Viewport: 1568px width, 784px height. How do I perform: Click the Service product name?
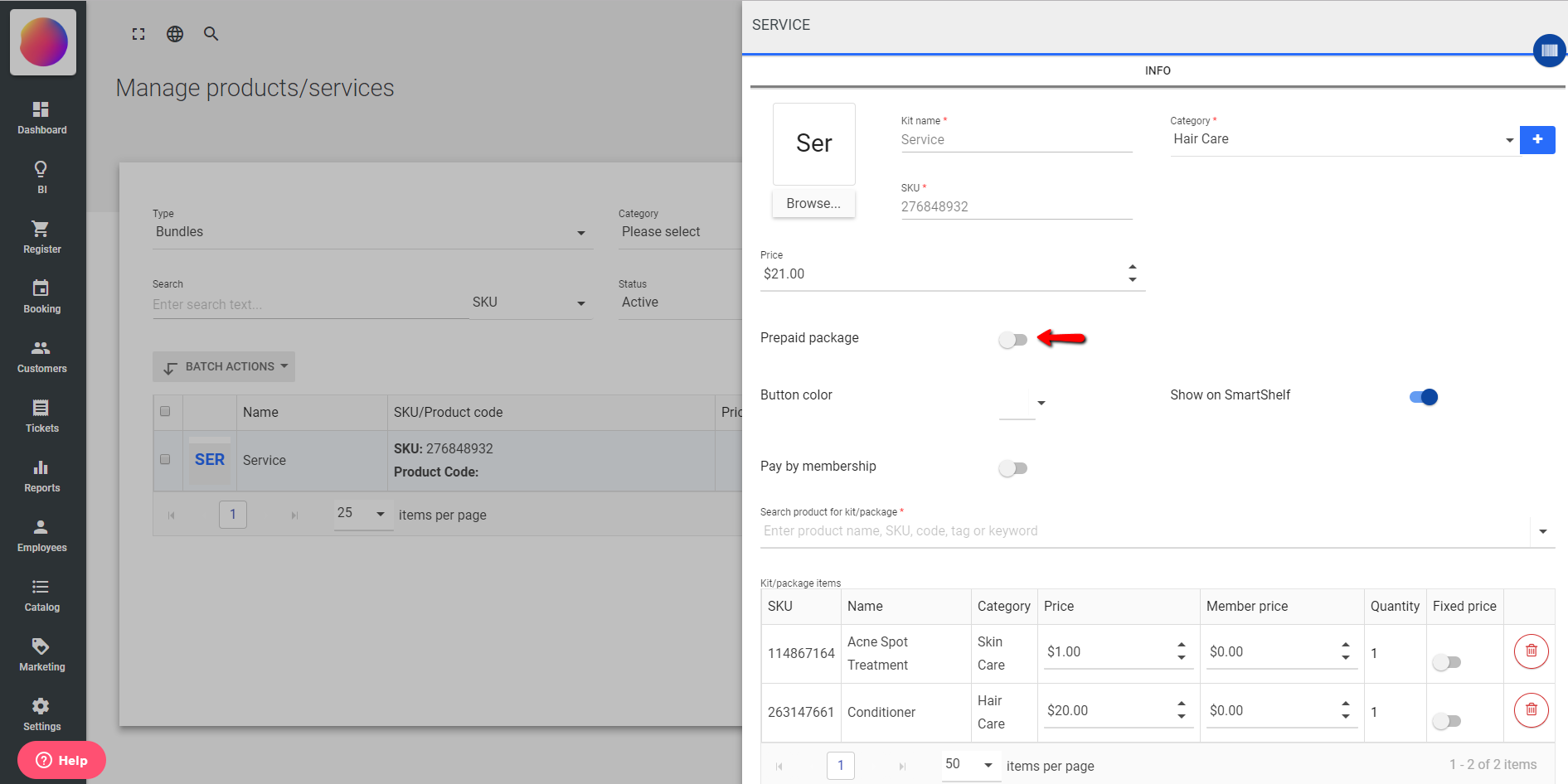click(265, 460)
